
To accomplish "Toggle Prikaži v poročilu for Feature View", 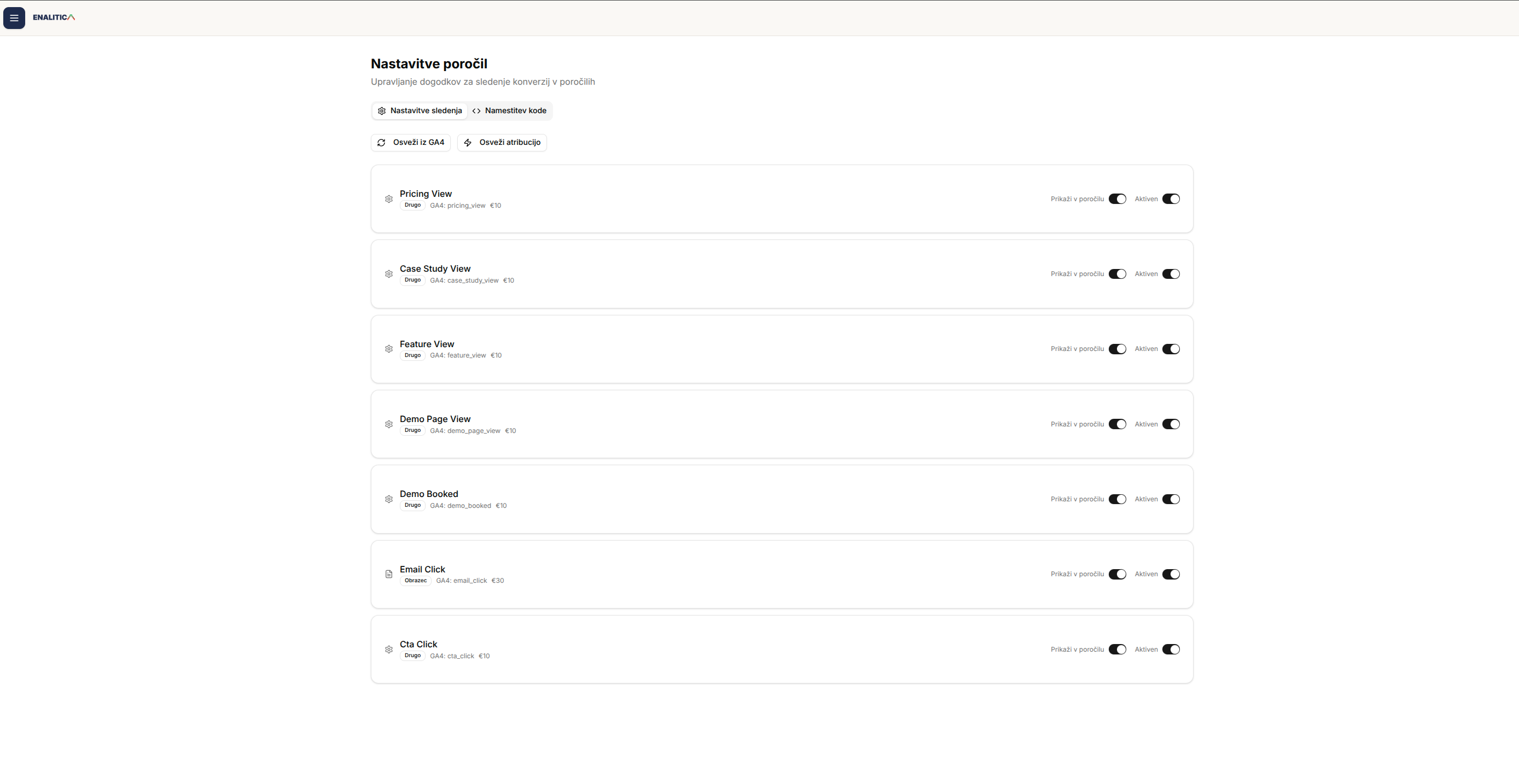I will [x=1117, y=349].
